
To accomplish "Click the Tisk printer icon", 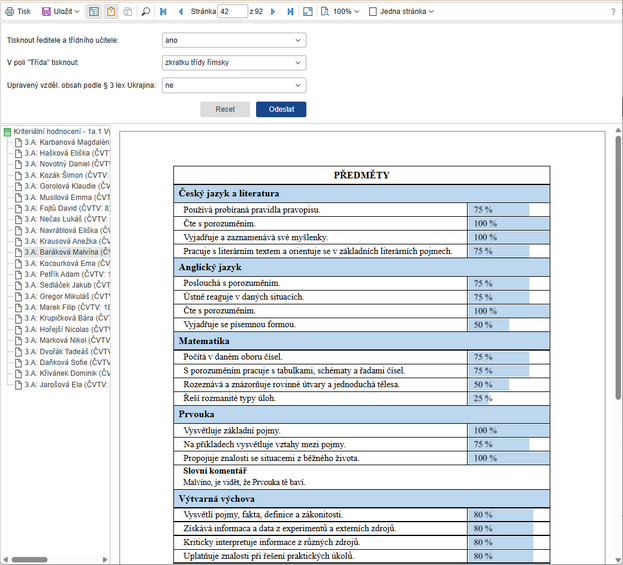I will pos(10,12).
